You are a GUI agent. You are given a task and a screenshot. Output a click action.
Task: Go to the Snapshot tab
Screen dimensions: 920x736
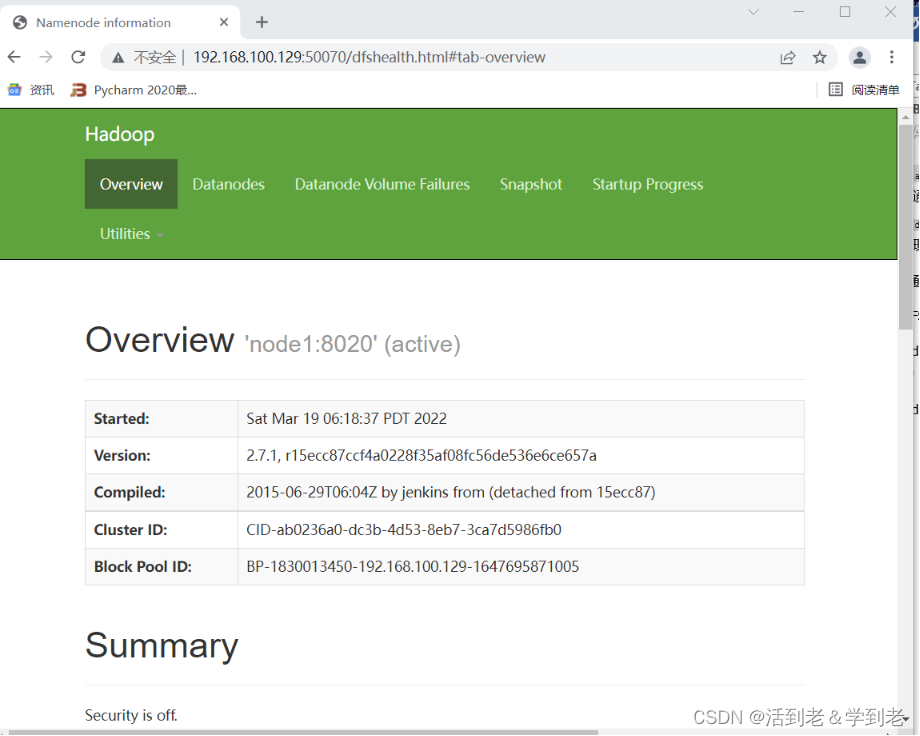click(x=530, y=184)
